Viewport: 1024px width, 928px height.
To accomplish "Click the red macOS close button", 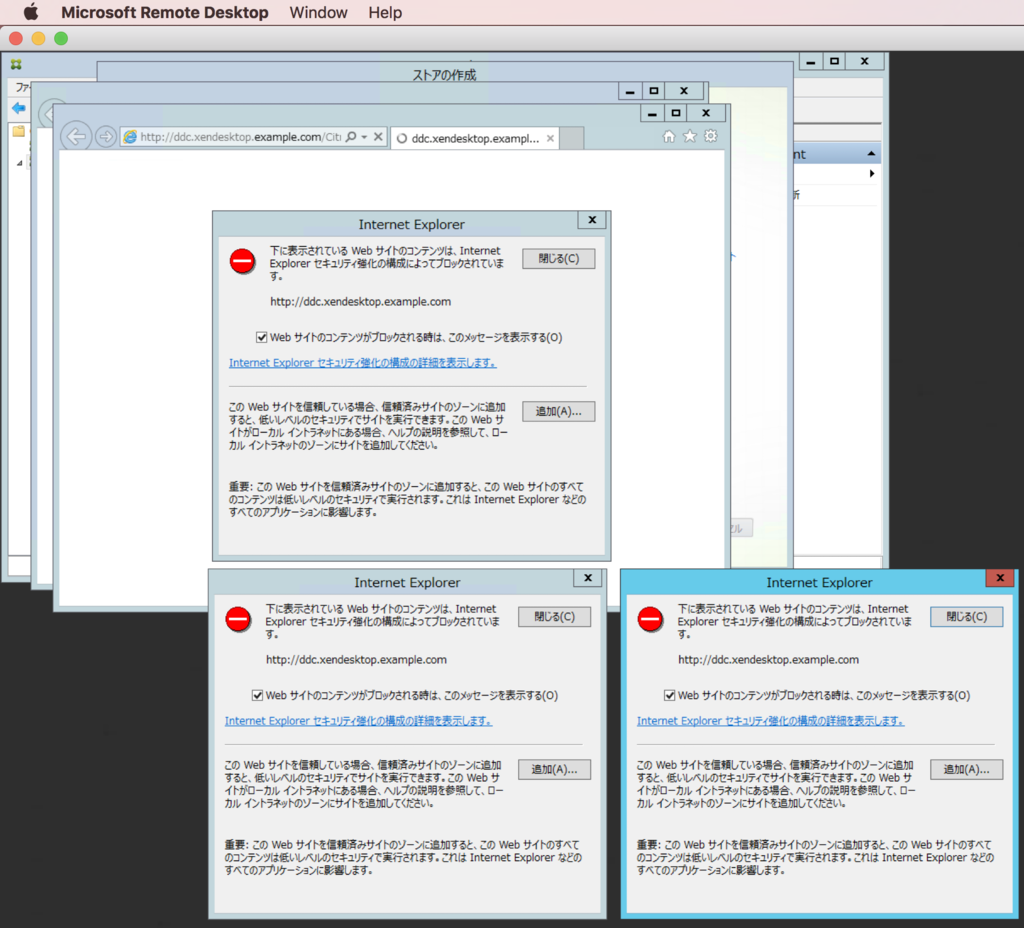I will tap(16, 39).
